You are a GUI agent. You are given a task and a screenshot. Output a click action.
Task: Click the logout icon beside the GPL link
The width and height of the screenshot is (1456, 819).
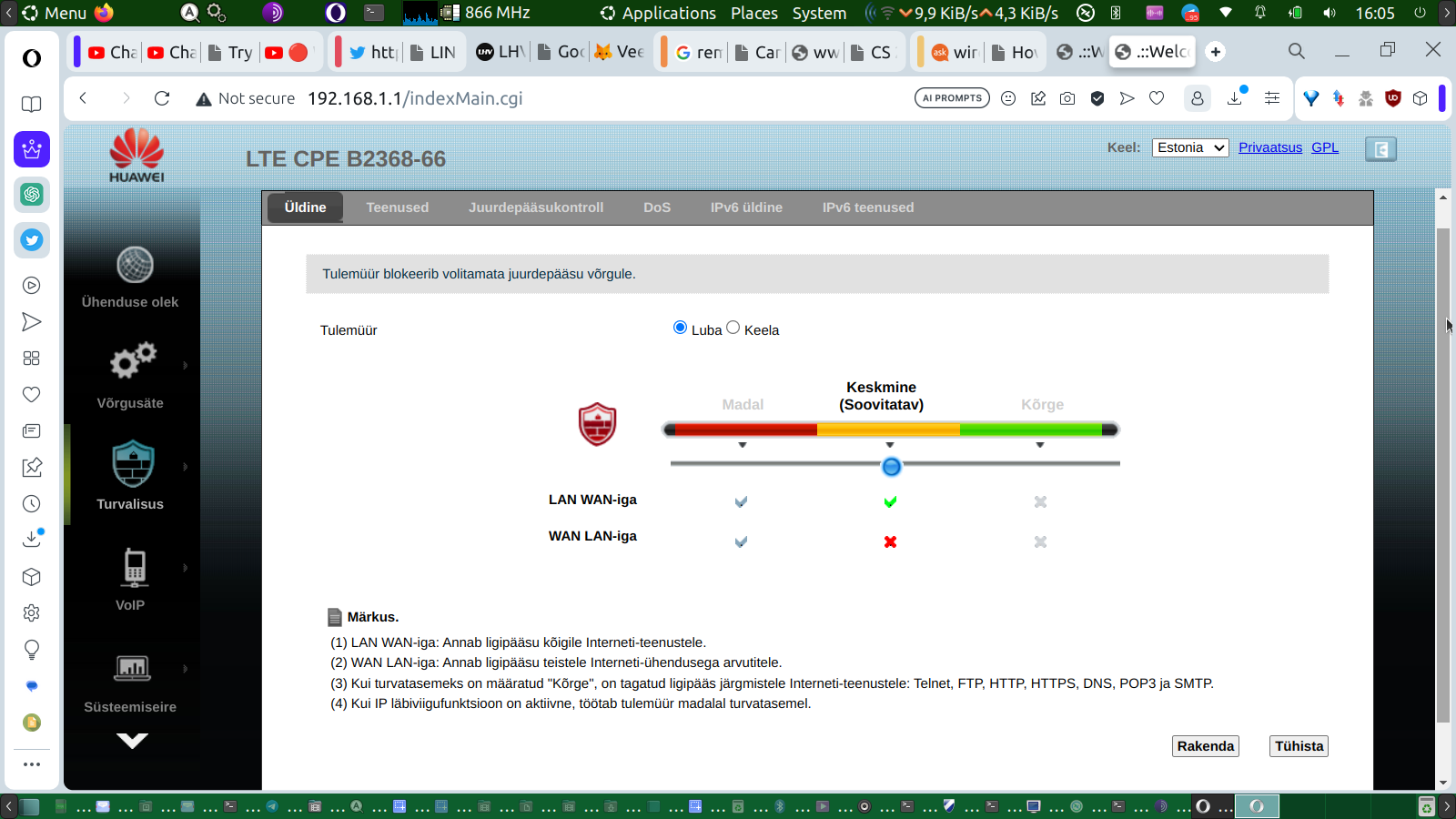coord(1380,149)
